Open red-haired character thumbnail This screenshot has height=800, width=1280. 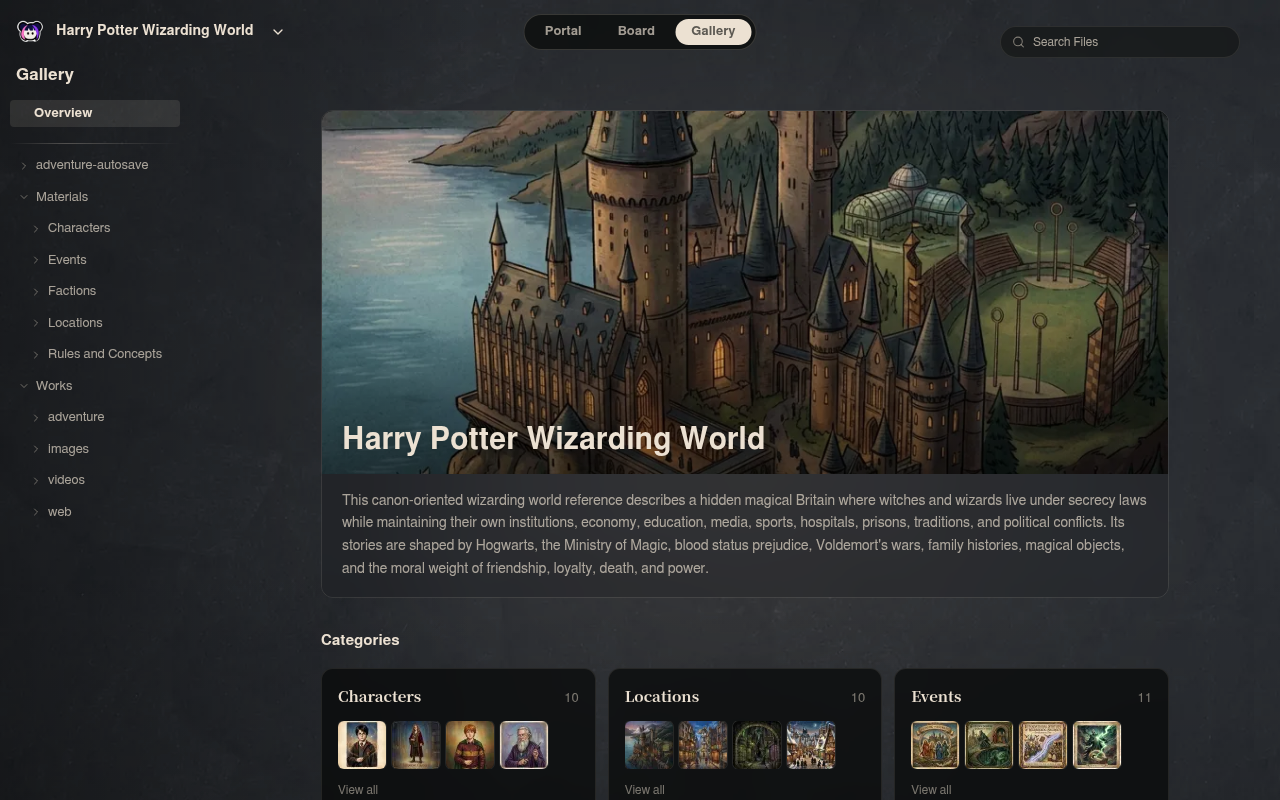(470, 745)
